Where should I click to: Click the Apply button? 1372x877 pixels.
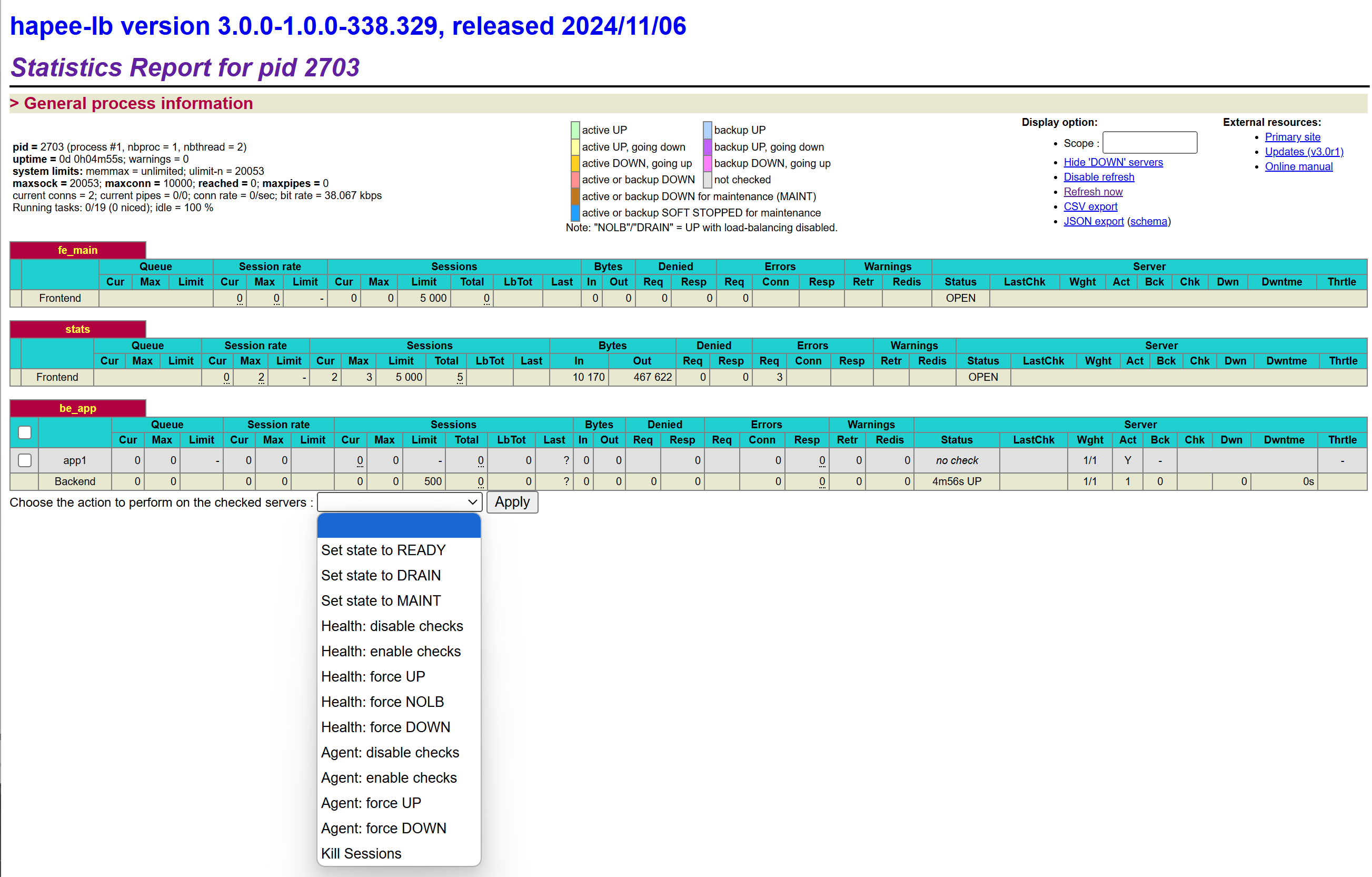(512, 502)
